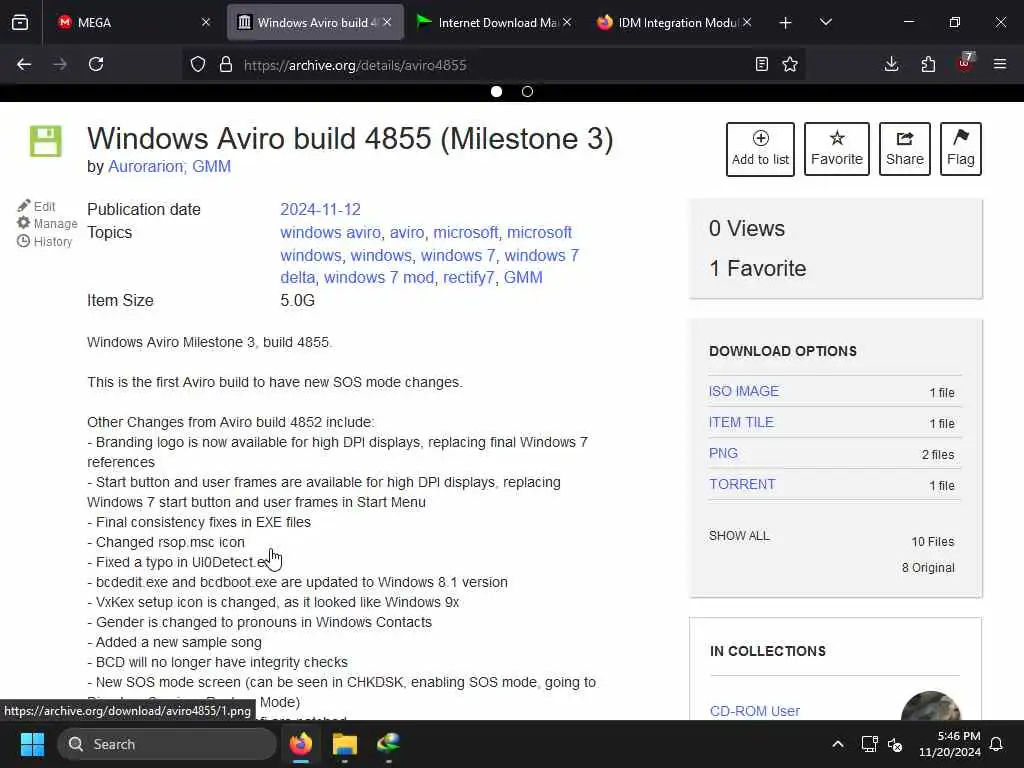View site security padlock info
The width and height of the screenshot is (1024, 768).
pos(226,64)
